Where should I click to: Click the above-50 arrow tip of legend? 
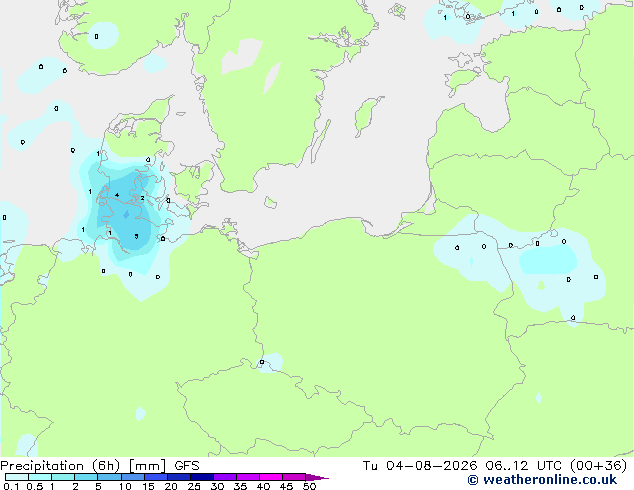coord(317,477)
